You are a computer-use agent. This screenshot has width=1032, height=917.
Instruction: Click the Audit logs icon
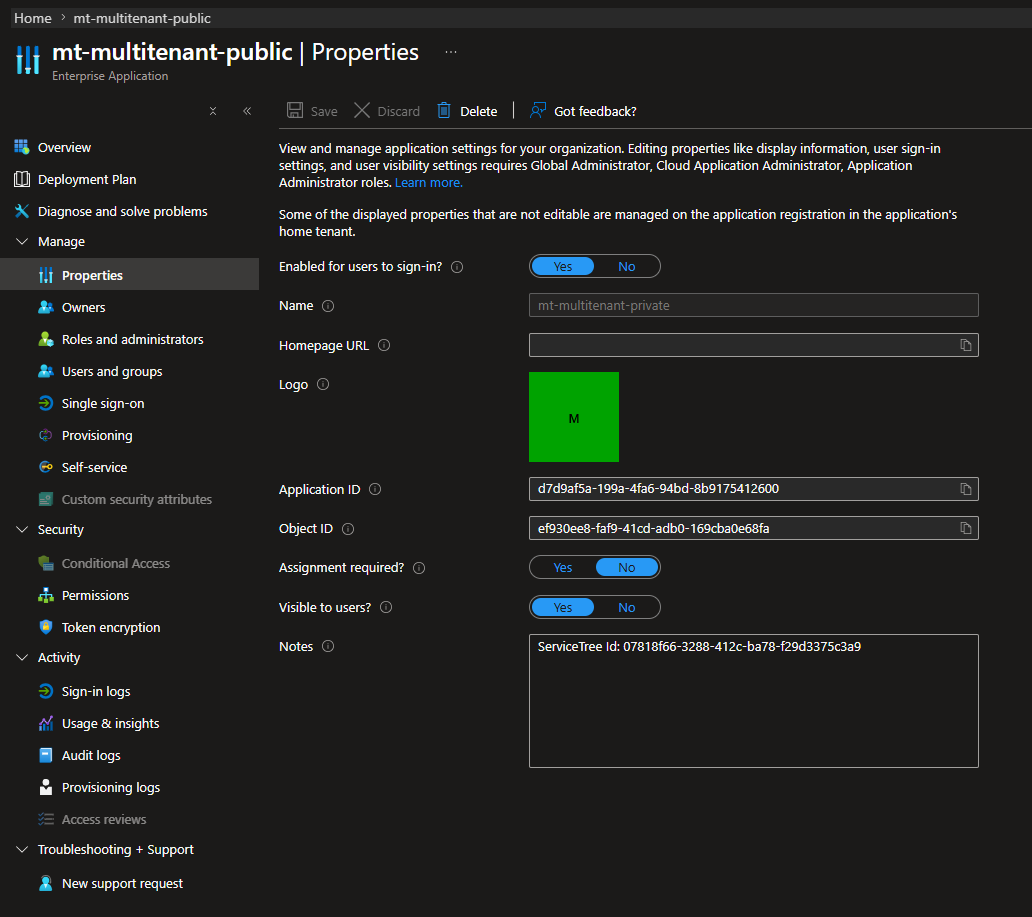(45, 755)
